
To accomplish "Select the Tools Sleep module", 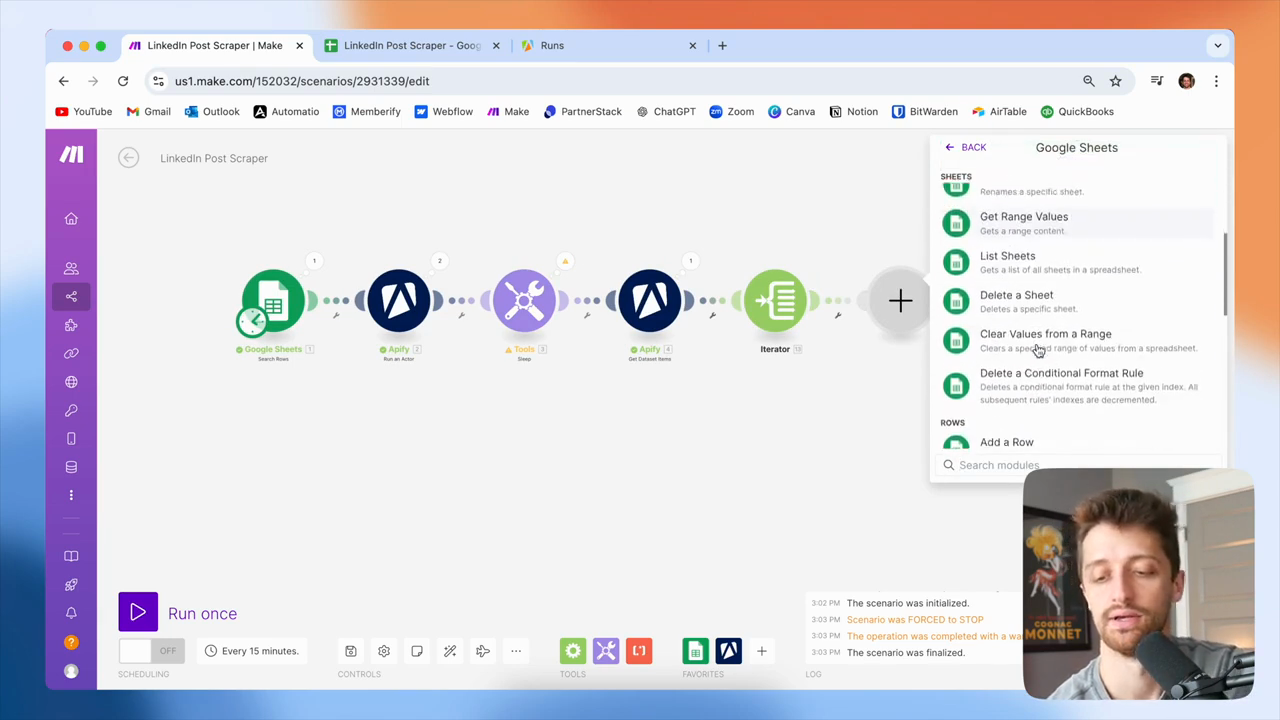I will click(524, 301).
